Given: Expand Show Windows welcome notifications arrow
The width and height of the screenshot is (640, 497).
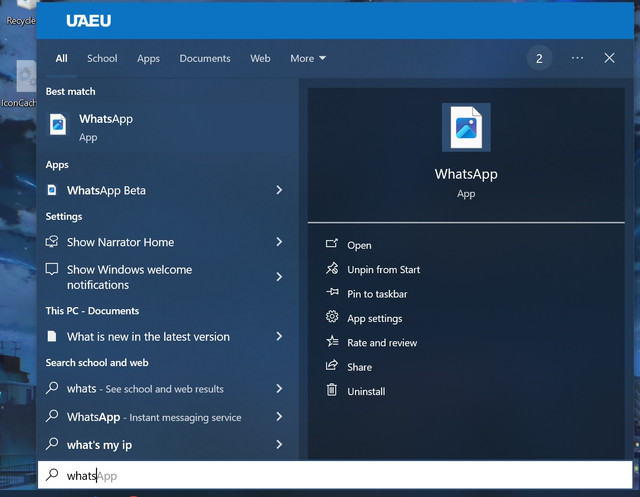Looking at the screenshot, I should tap(279, 277).
